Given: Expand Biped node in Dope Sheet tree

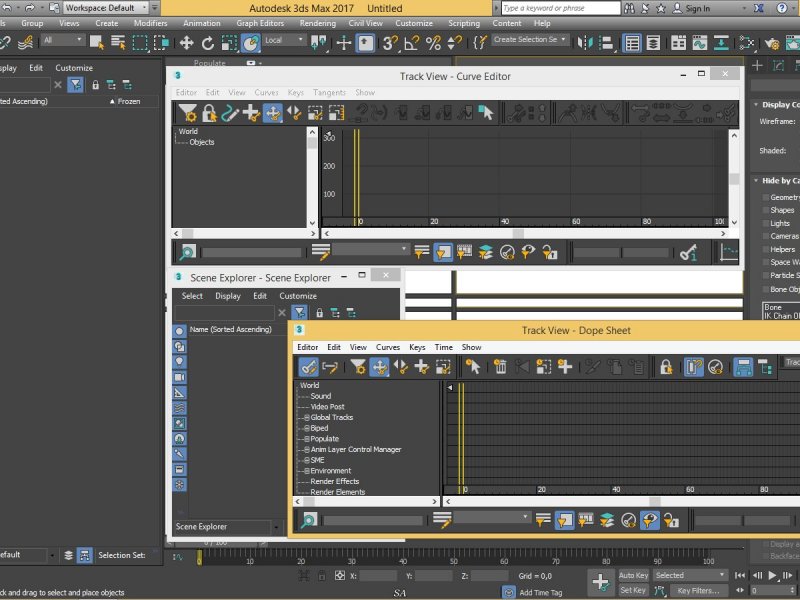Looking at the screenshot, I should coord(307,428).
